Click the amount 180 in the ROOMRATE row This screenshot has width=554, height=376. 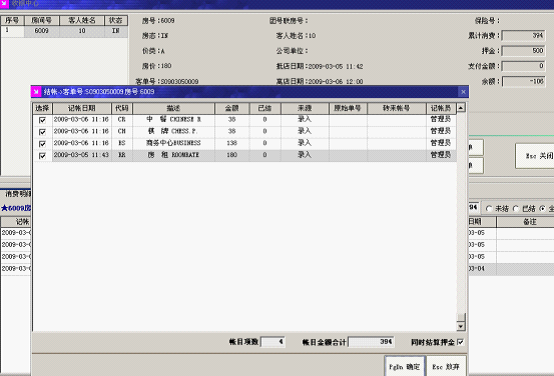232,155
